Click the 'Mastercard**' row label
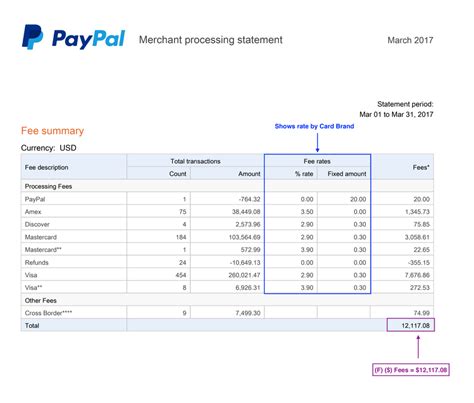This screenshot has height=403, width=474. point(43,250)
